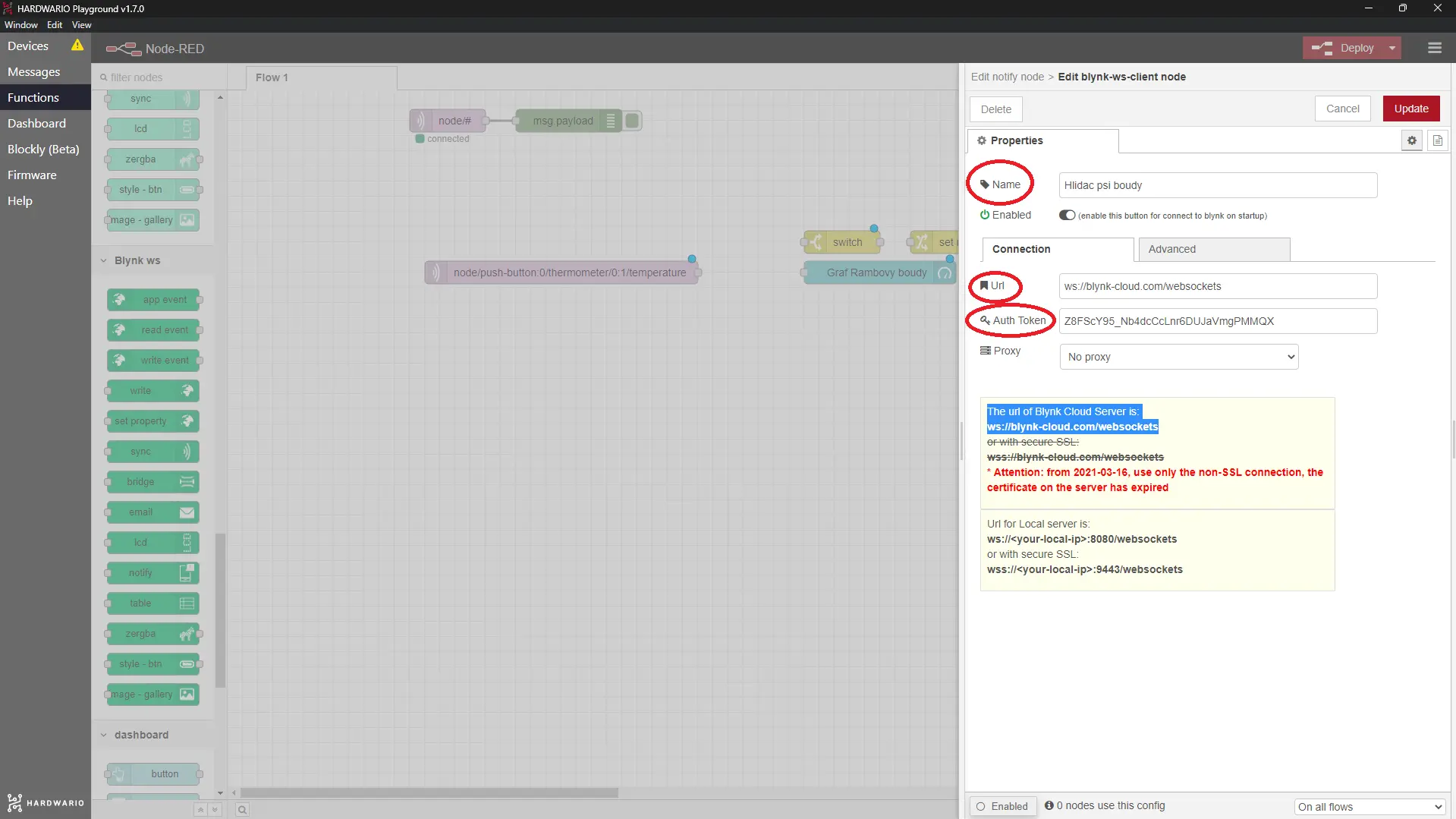Click the canvas search magnifier icon

[x=242, y=810]
